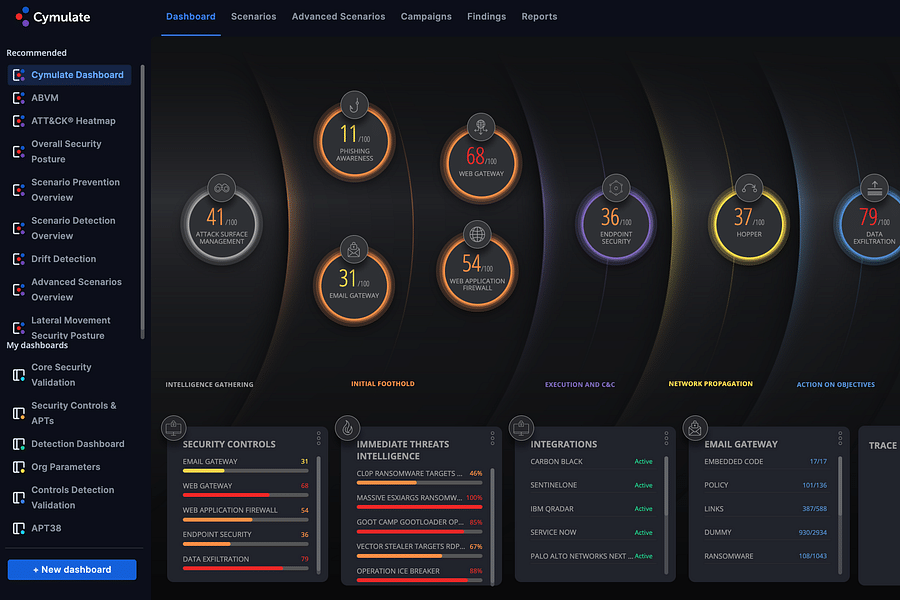900x600 pixels.
Task: Open the Security Controls card options menu
Action: tap(319, 437)
